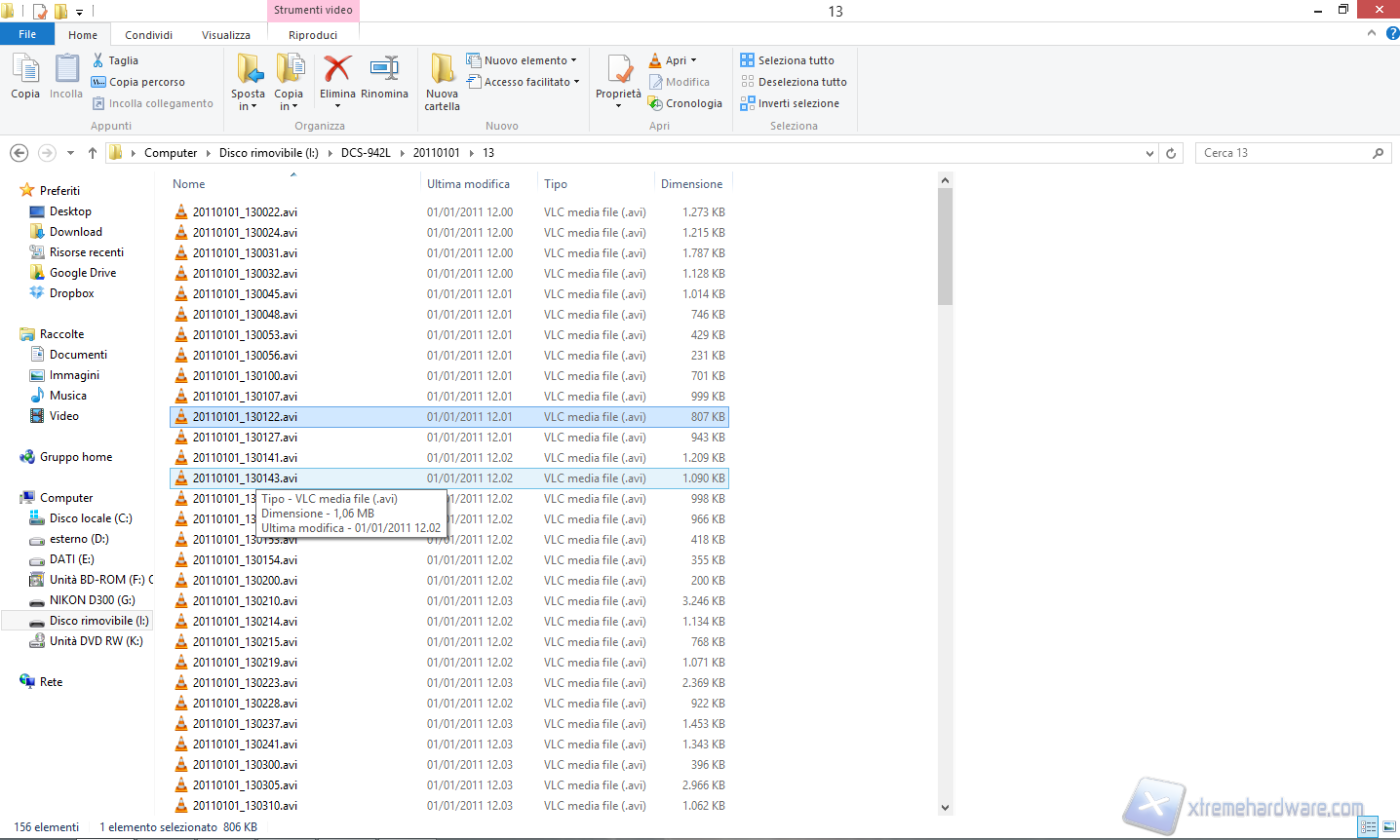Open the Visualizza ribbon tab
This screenshot has height=840, width=1400.
click(226, 35)
